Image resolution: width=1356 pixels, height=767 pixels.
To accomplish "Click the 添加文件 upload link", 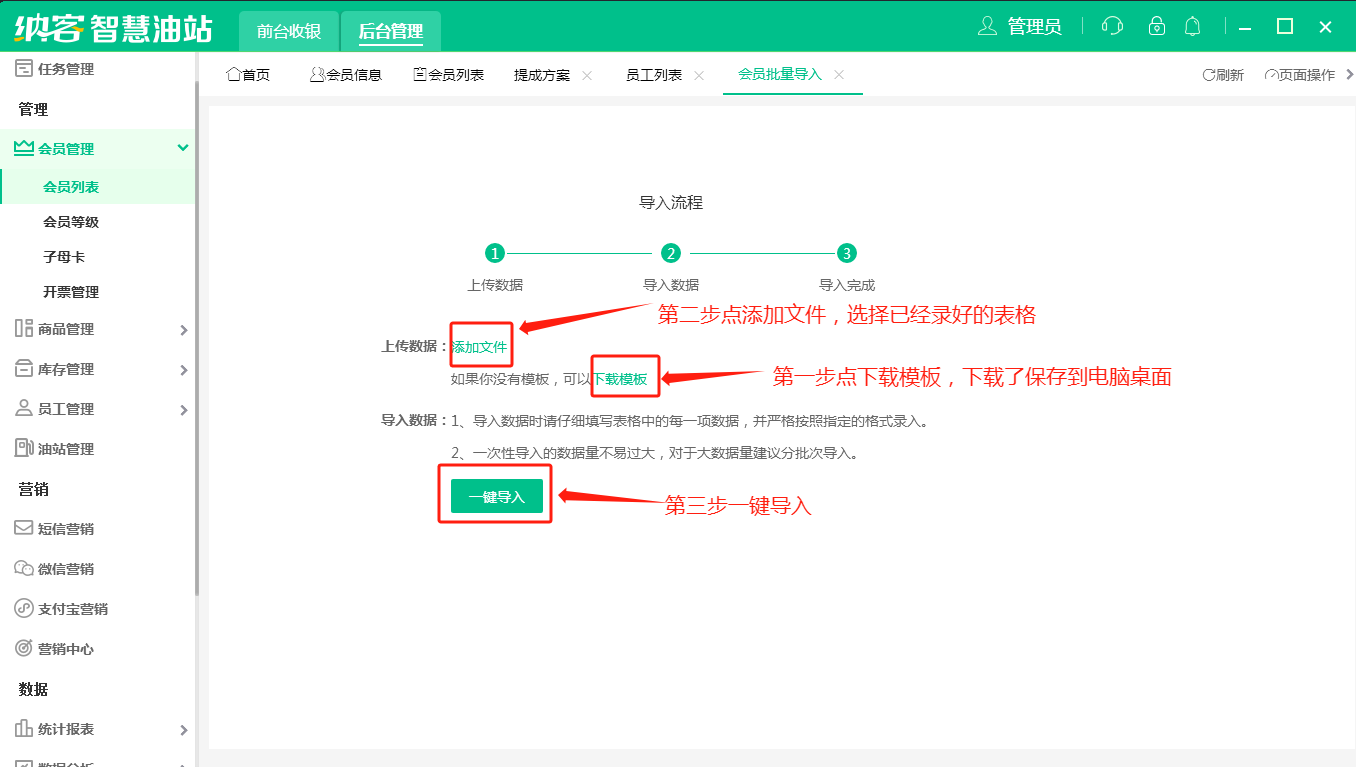I will (x=480, y=347).
